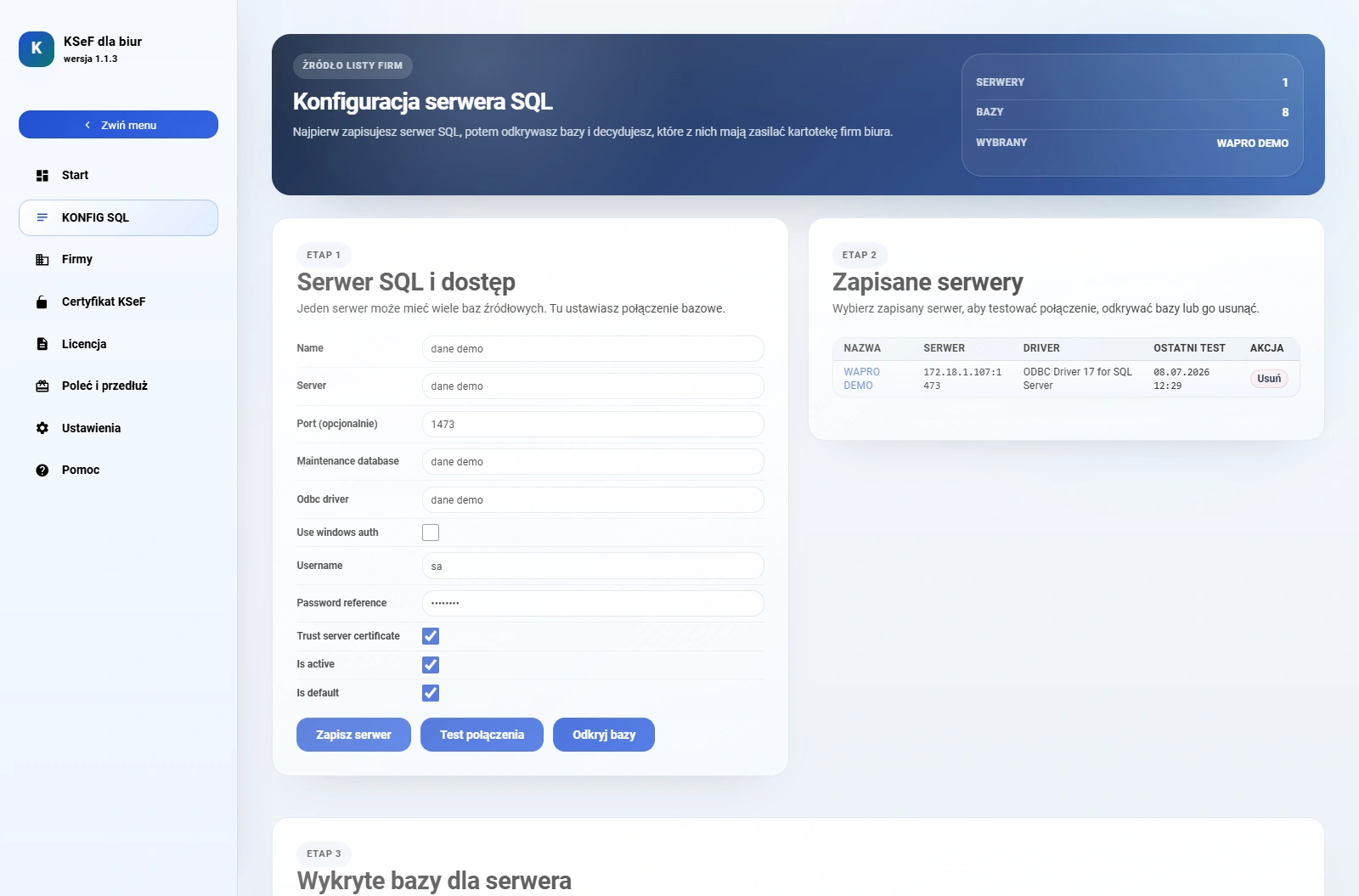Click the Username field
The image size is (1359, 896).
[593, 566]
